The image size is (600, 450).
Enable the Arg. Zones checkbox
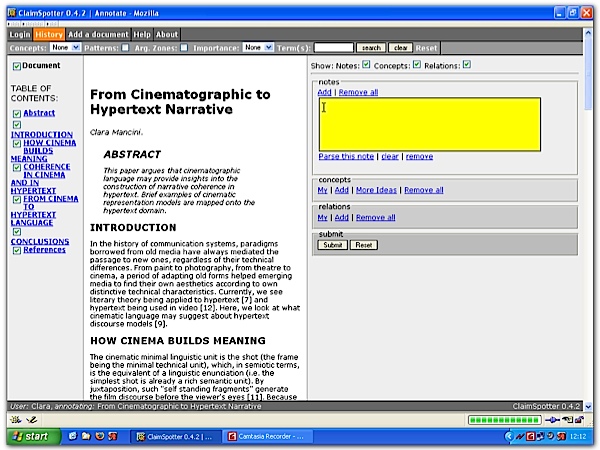tap(184, 47)
